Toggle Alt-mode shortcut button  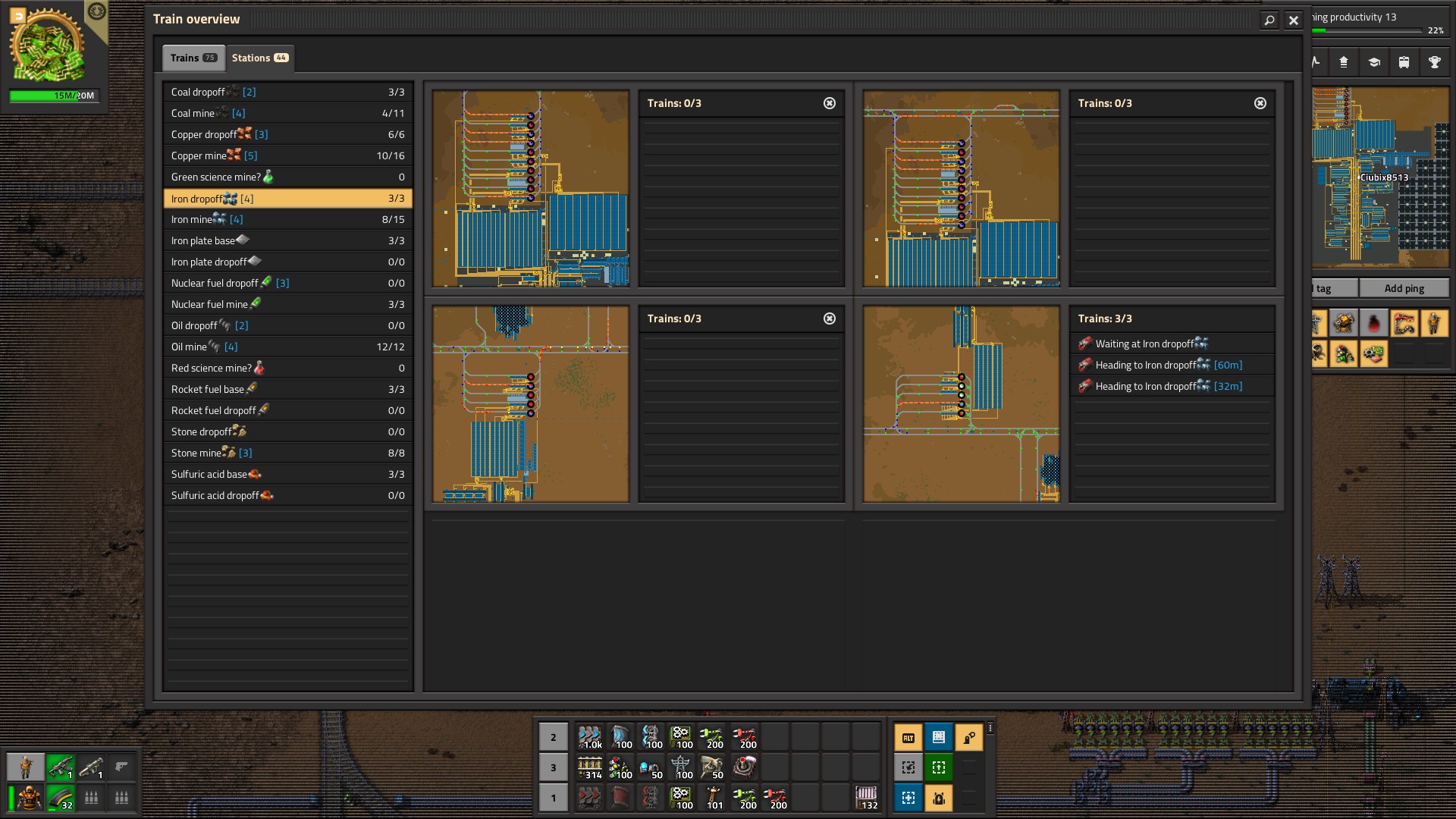click(x=908, y=737)
